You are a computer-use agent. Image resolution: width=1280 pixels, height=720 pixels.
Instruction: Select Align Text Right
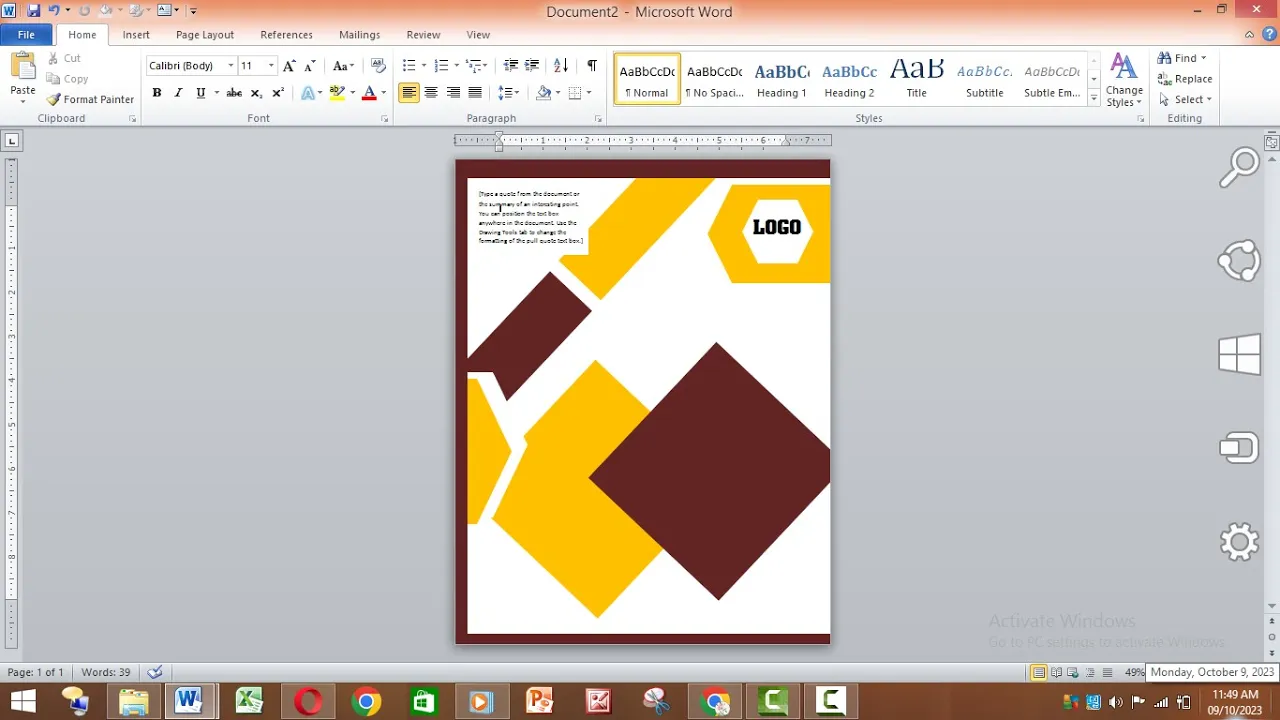[453, 93]
